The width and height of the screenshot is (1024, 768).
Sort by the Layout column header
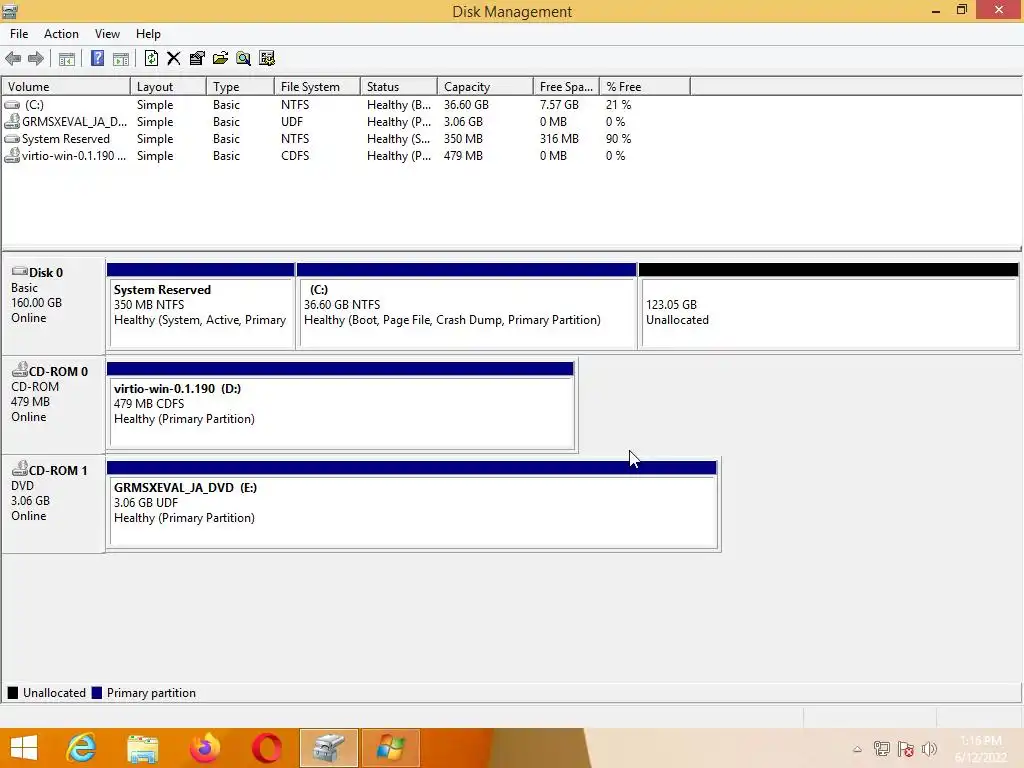click(x=168, y=86)
